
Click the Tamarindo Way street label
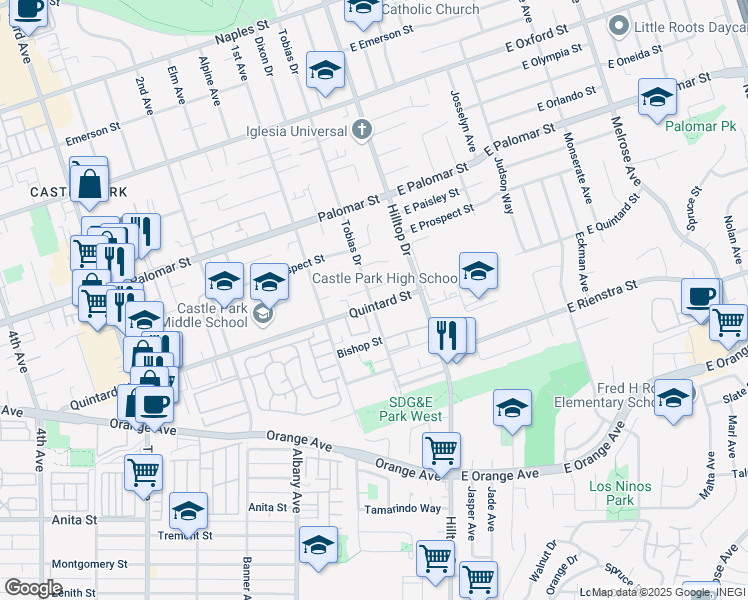click(x=403, y=509)
